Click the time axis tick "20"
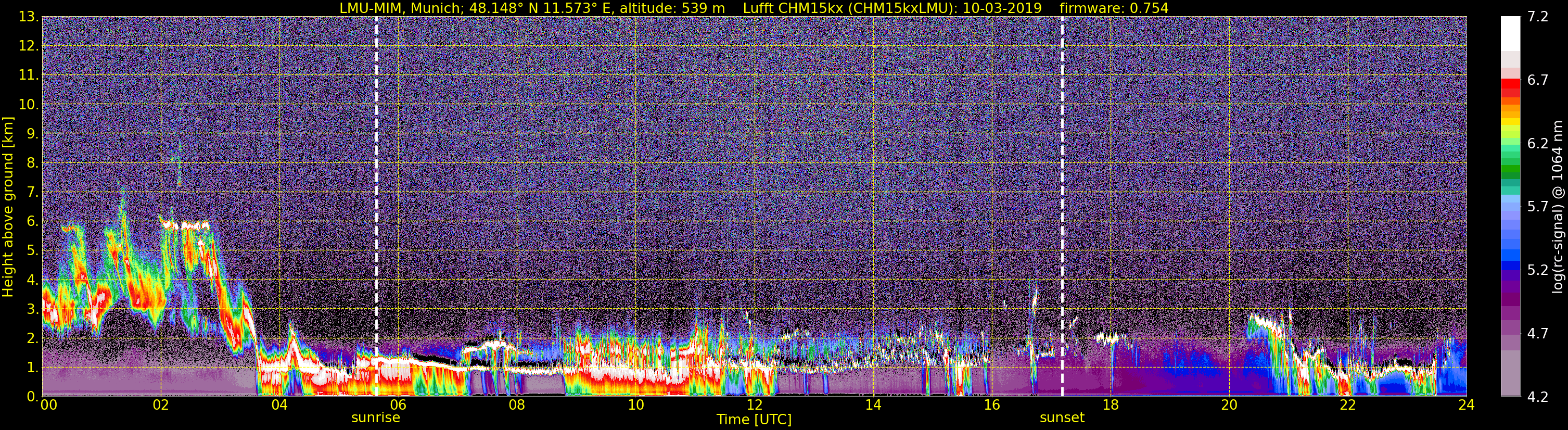 (1229, 405)
